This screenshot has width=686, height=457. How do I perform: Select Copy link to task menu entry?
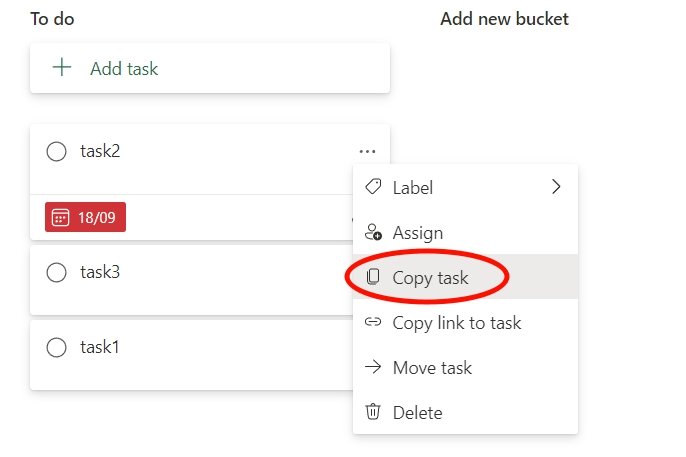(x=457, y=322)
